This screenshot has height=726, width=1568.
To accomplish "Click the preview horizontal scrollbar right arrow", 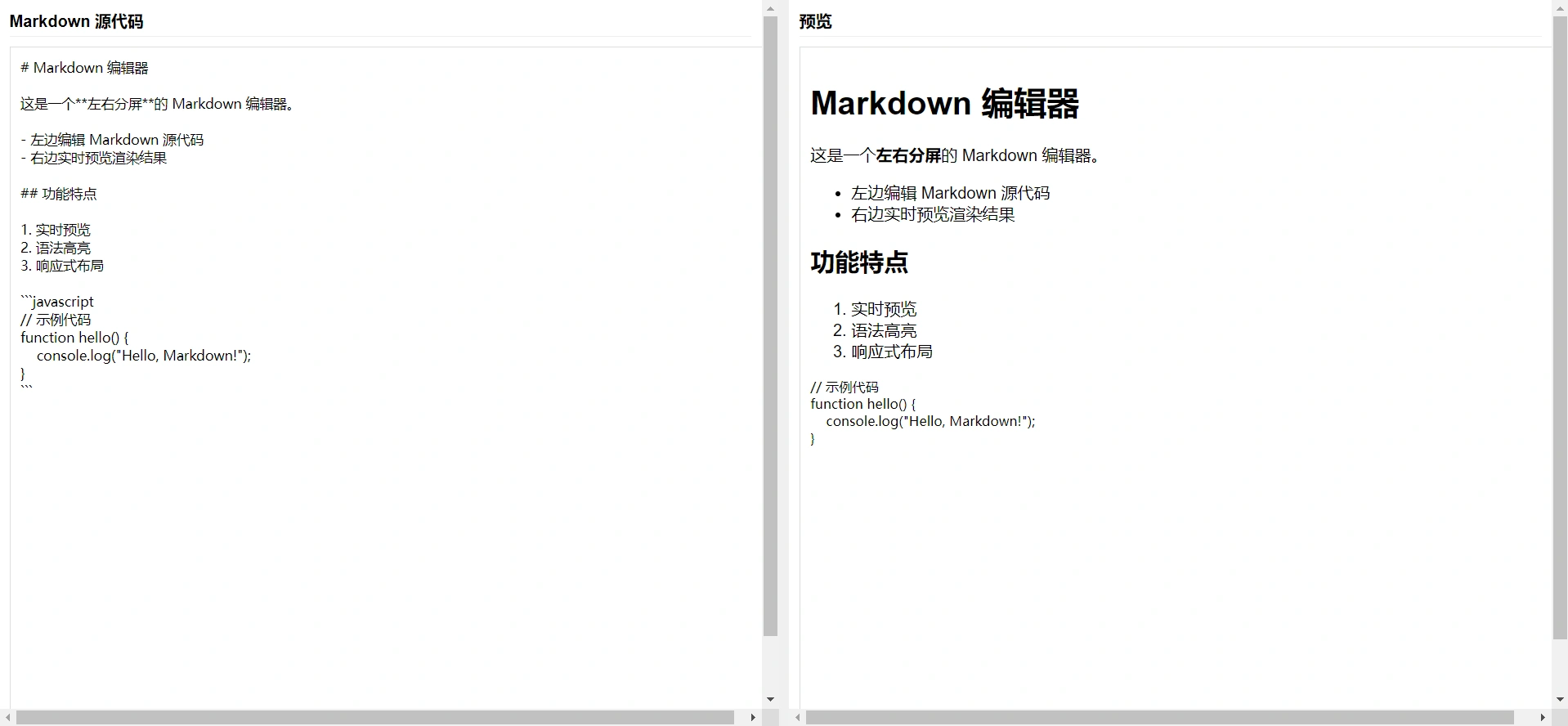I will (x=1543, y=718).
